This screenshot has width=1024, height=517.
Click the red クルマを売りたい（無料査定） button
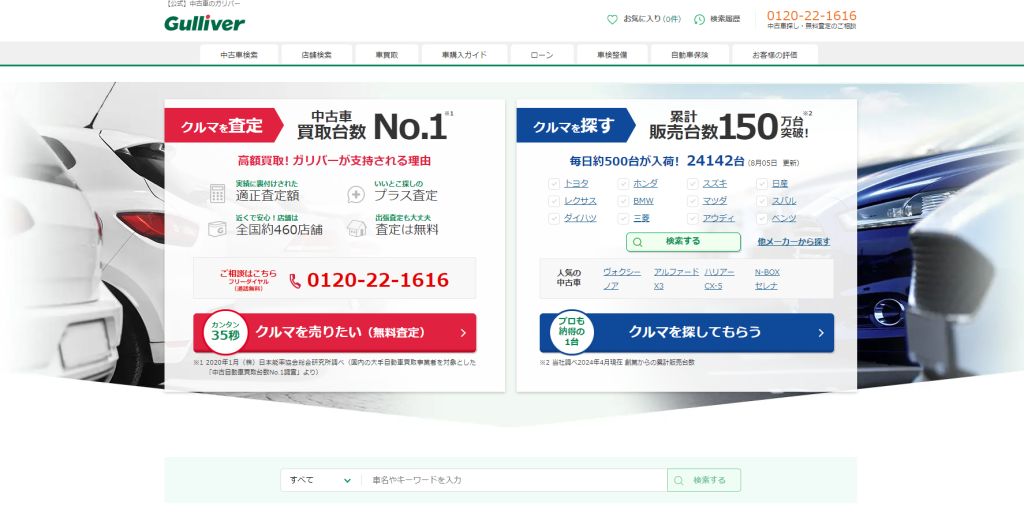point(334,333)
